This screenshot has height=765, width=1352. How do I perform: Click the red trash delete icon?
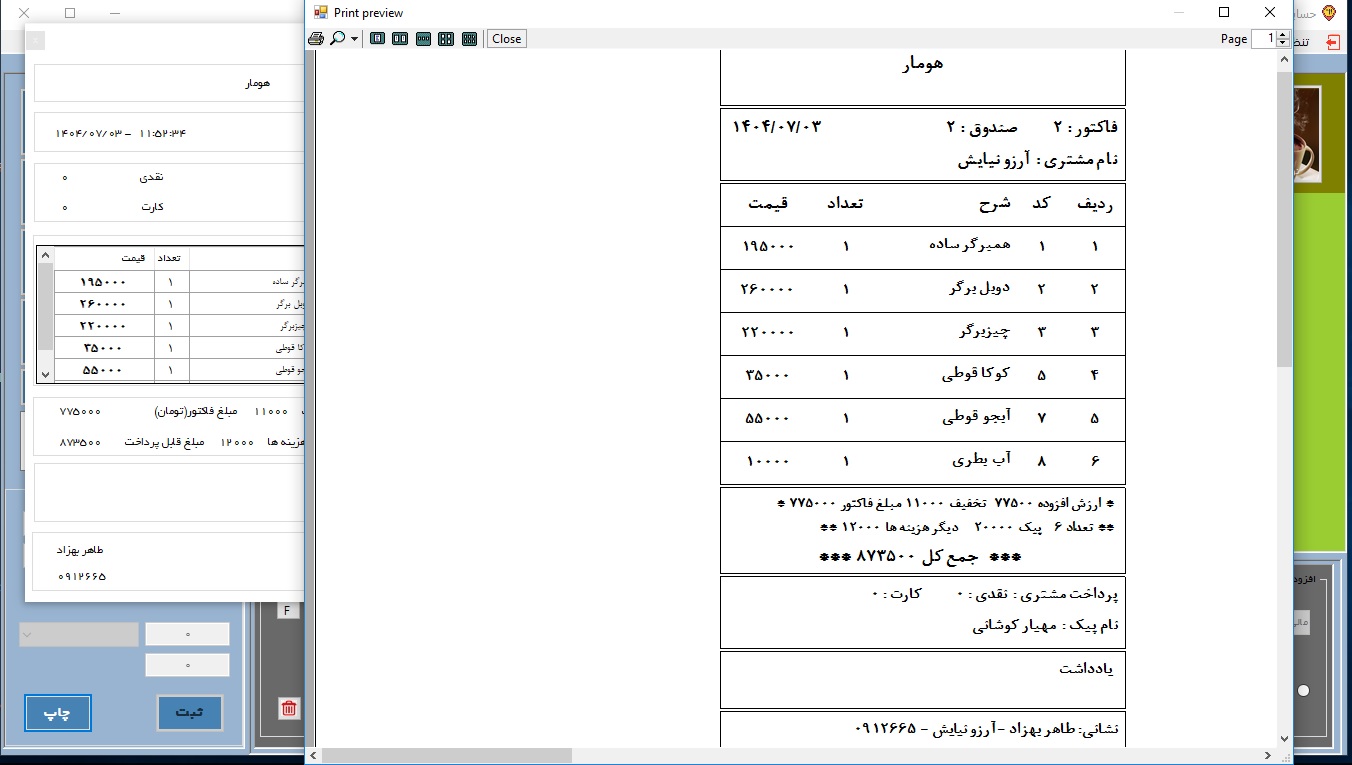(x=289, y=709)
